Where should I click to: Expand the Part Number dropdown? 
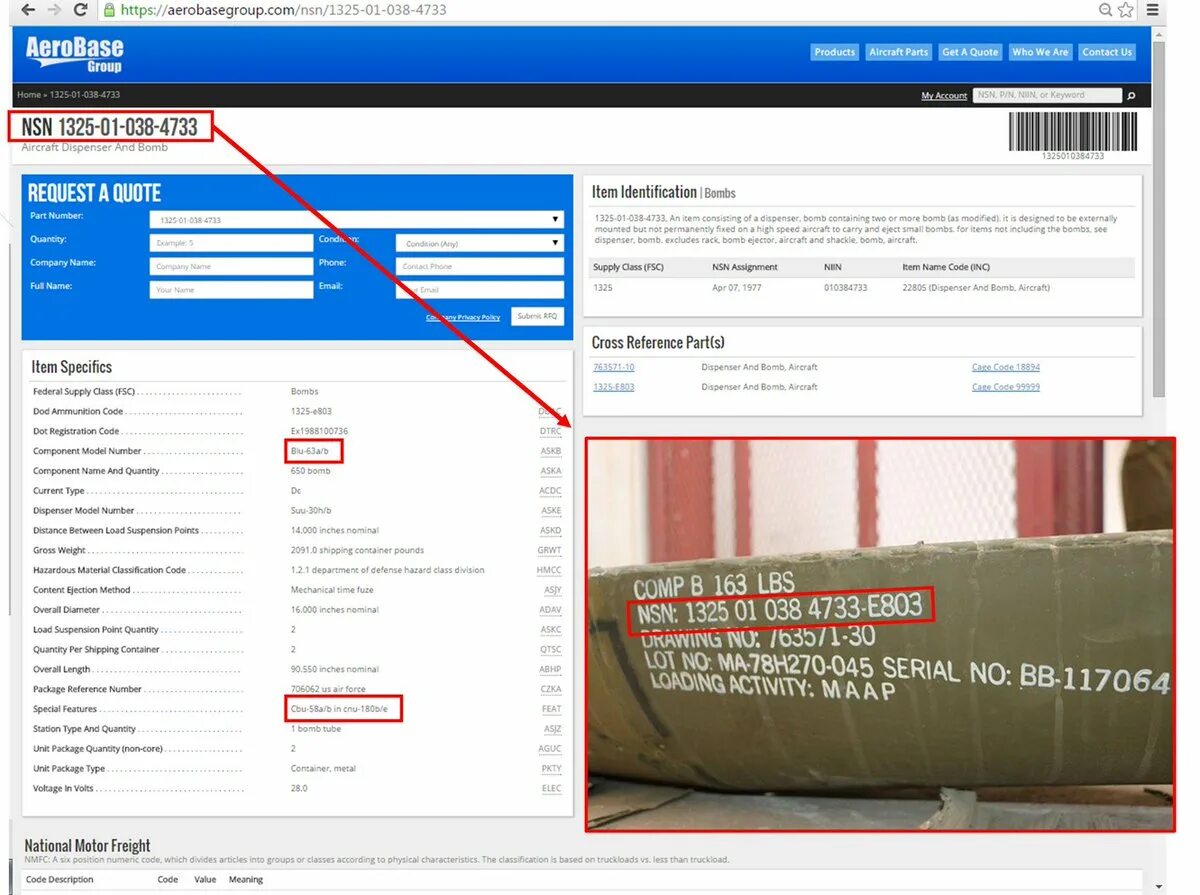356,219
